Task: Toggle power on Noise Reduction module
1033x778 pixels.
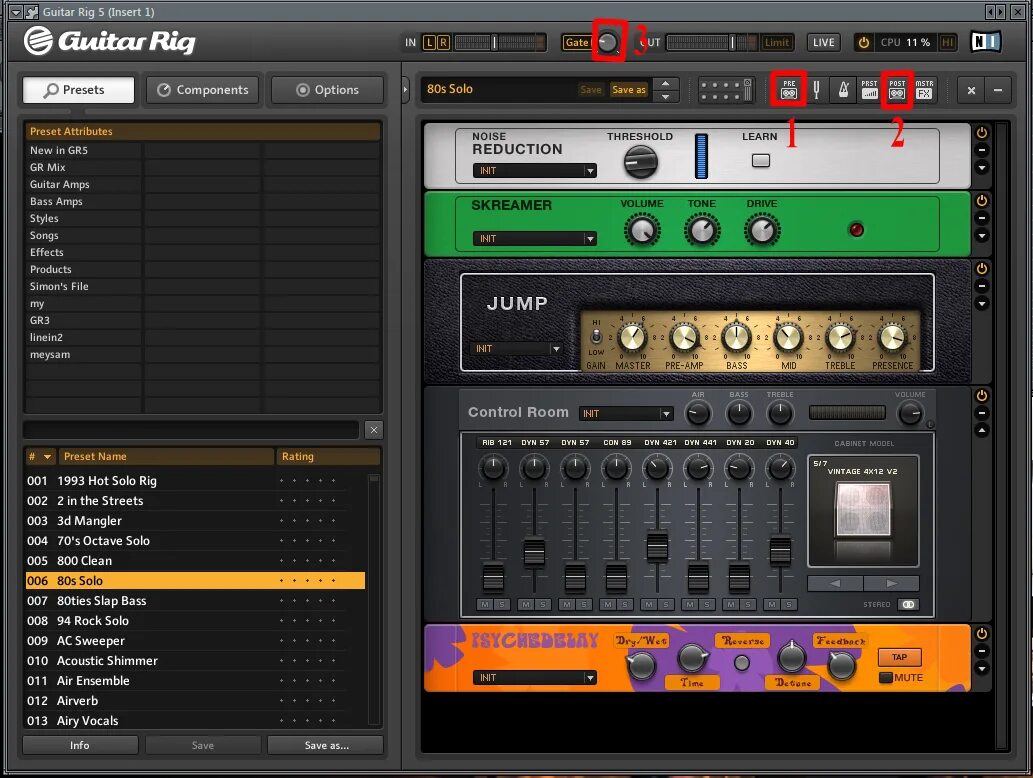Action: click(982, 132)
